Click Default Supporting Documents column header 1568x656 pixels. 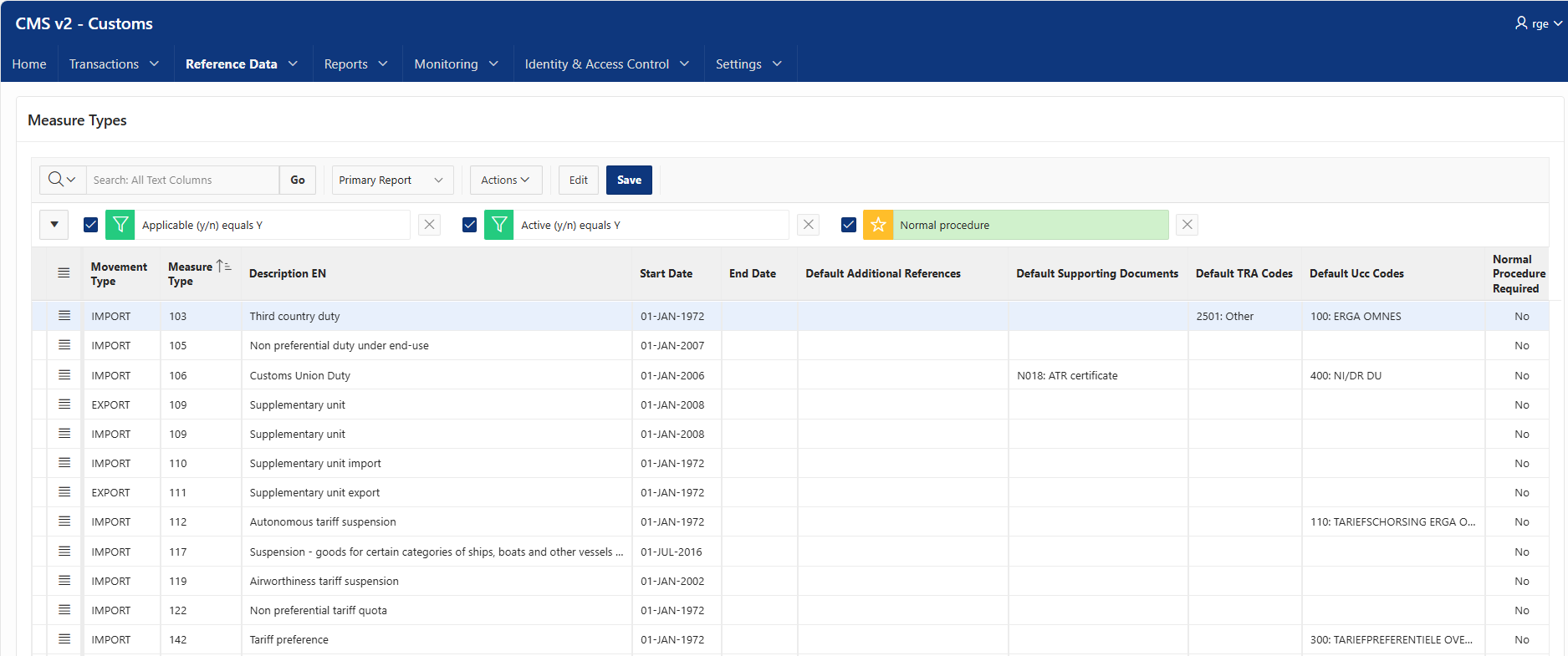click(x=1097, y=273)
